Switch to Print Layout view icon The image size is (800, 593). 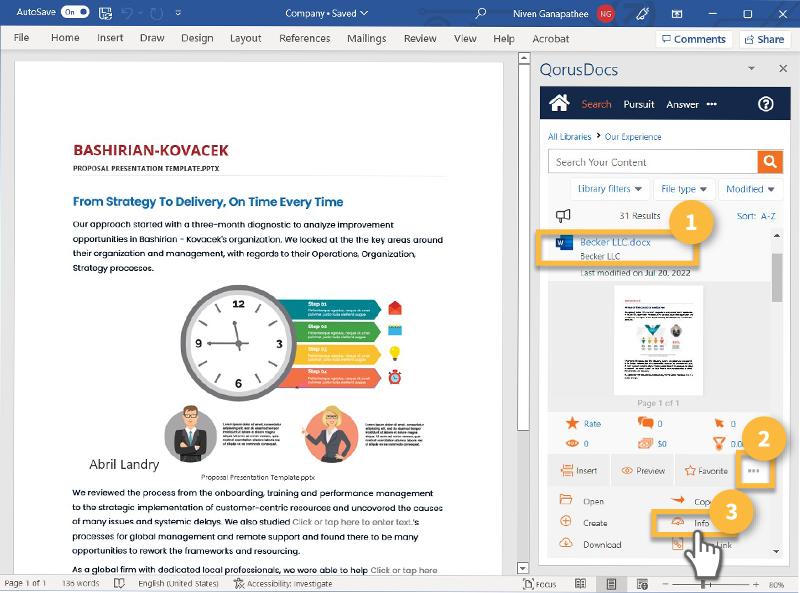611,584
